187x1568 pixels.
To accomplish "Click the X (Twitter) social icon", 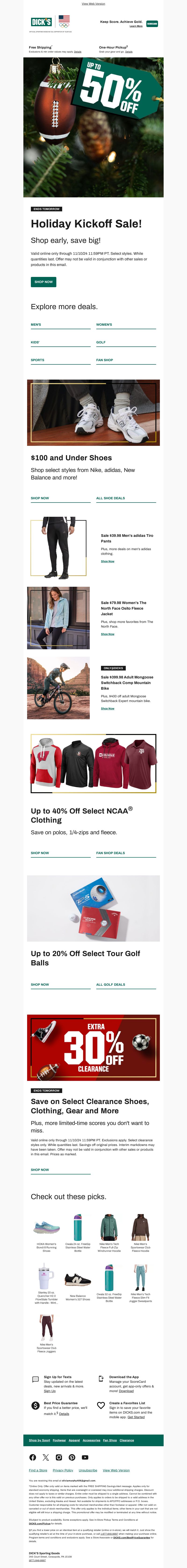I will point(46,1457).
